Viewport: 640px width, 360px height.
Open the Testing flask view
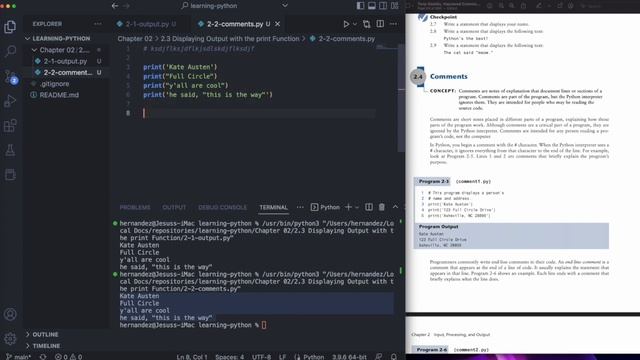(10, 150)
